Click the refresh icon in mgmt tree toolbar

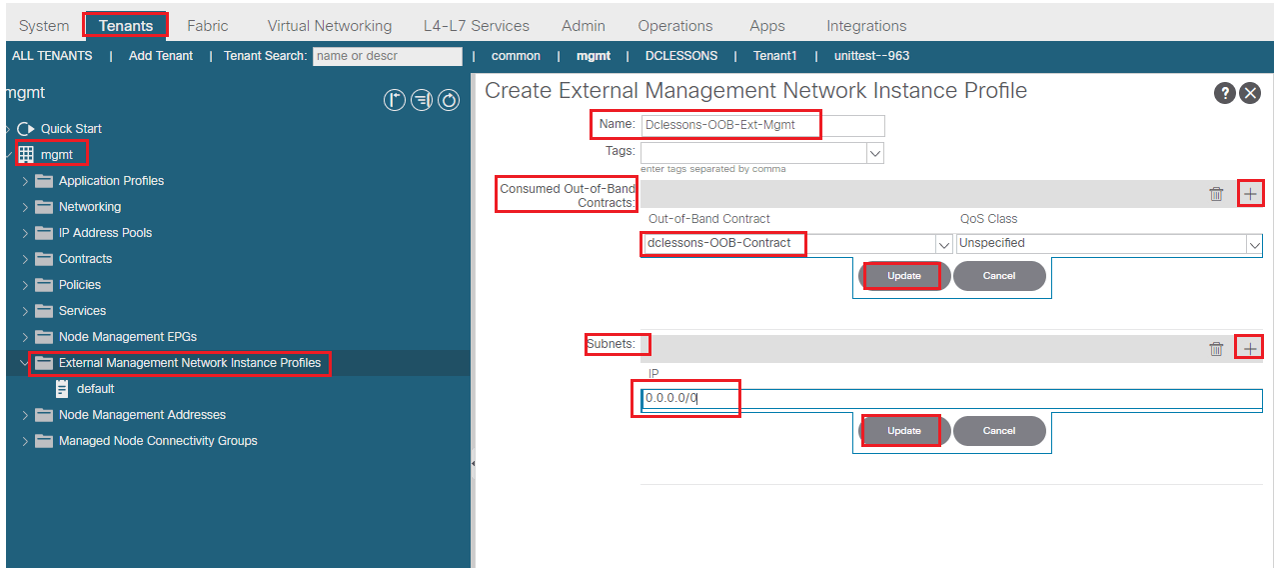click(449, 100)
